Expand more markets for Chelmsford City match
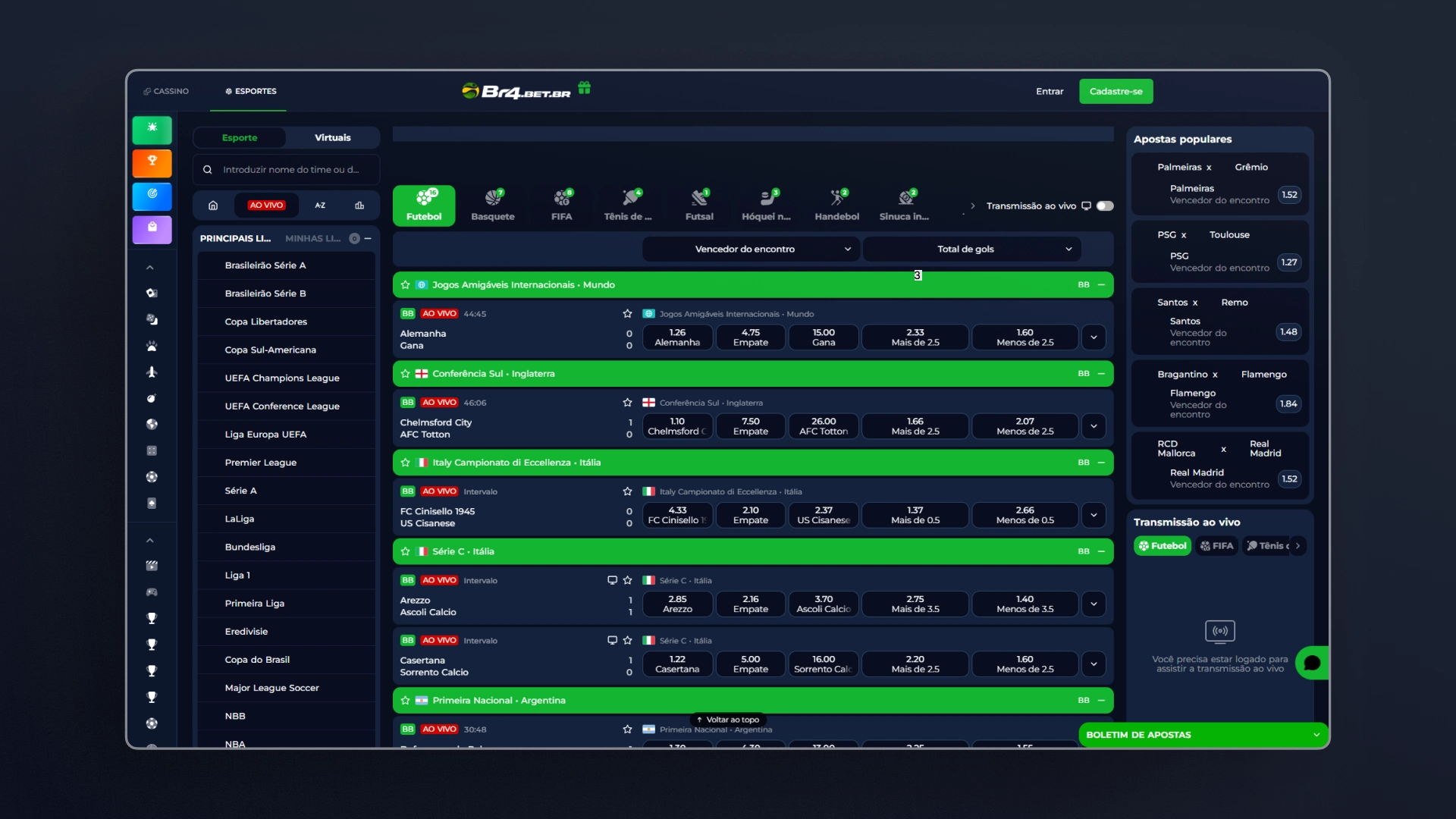This screenshot has height=819, width=1456. click(1094, 426)
